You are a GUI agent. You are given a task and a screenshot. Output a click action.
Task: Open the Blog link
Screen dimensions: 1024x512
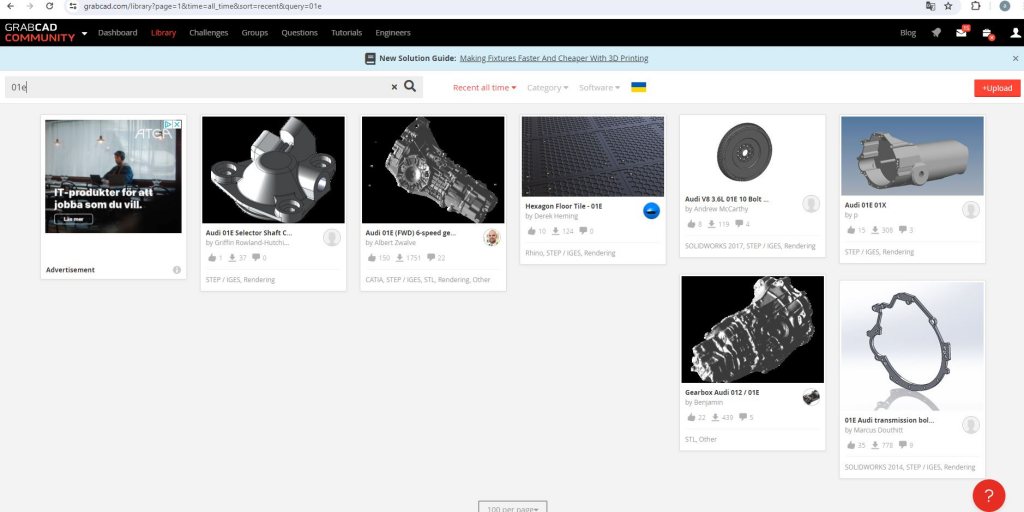point(908,33)
